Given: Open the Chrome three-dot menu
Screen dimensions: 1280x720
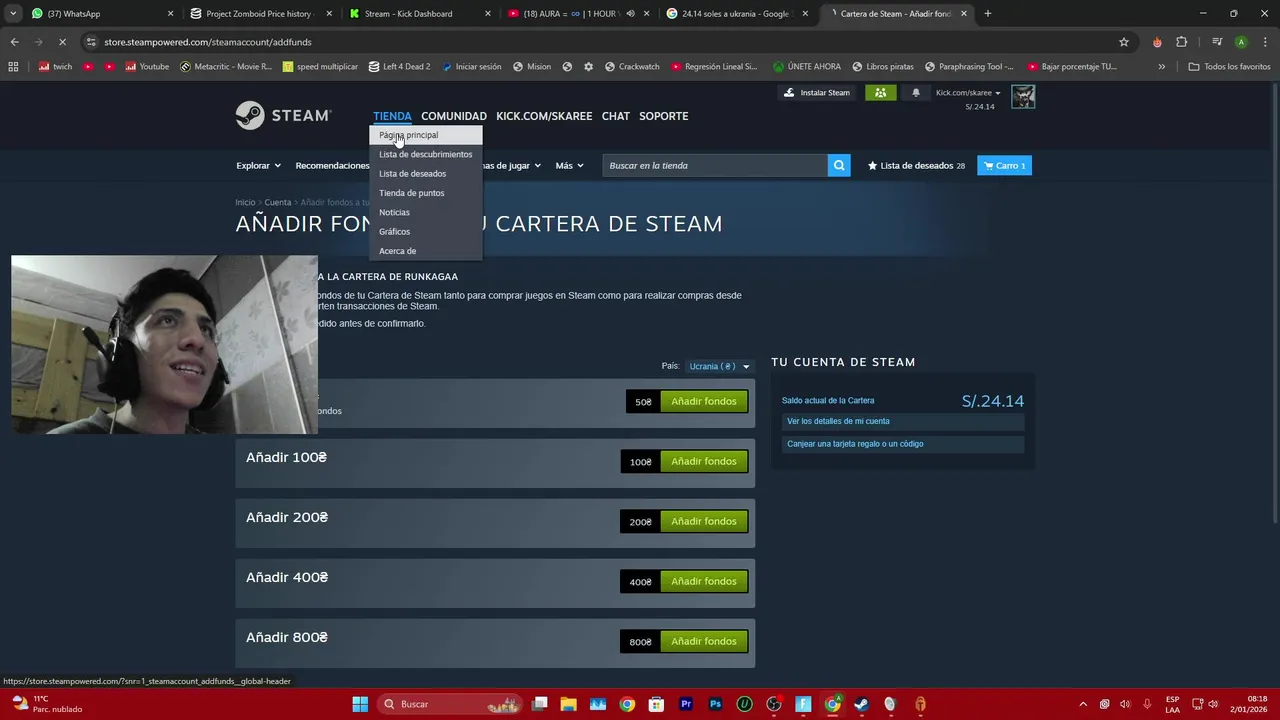Looking at the screenshot, I should point(1265,42).
